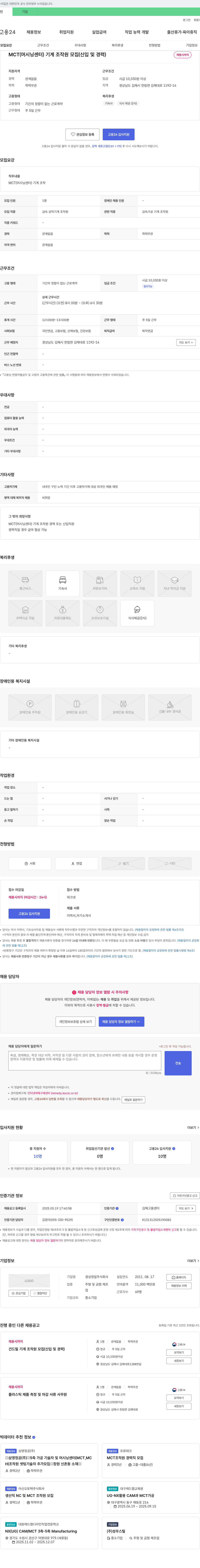The image size is (200, 1568).
Task: Open 플라스틱 제품 측정 및 마감 posting
Action: (x=38, y=1395)
